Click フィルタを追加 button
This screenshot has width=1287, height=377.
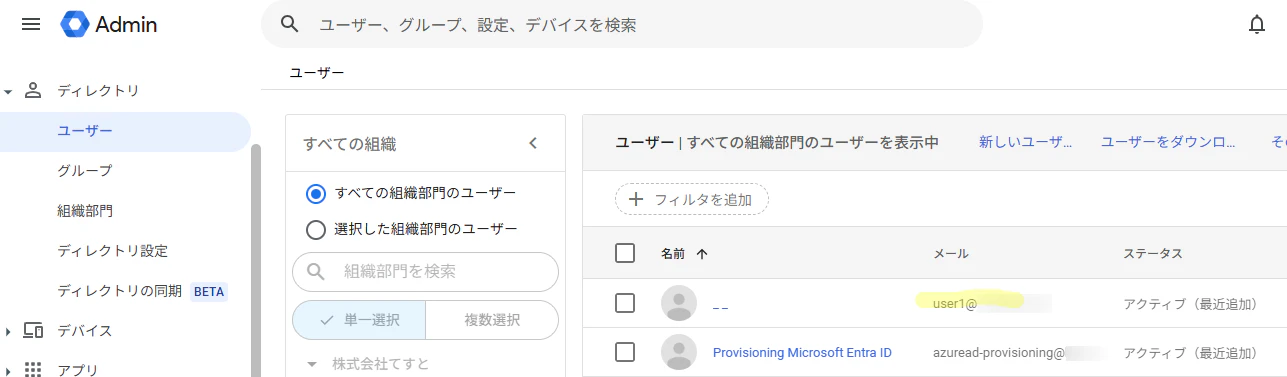click(692, 199)
